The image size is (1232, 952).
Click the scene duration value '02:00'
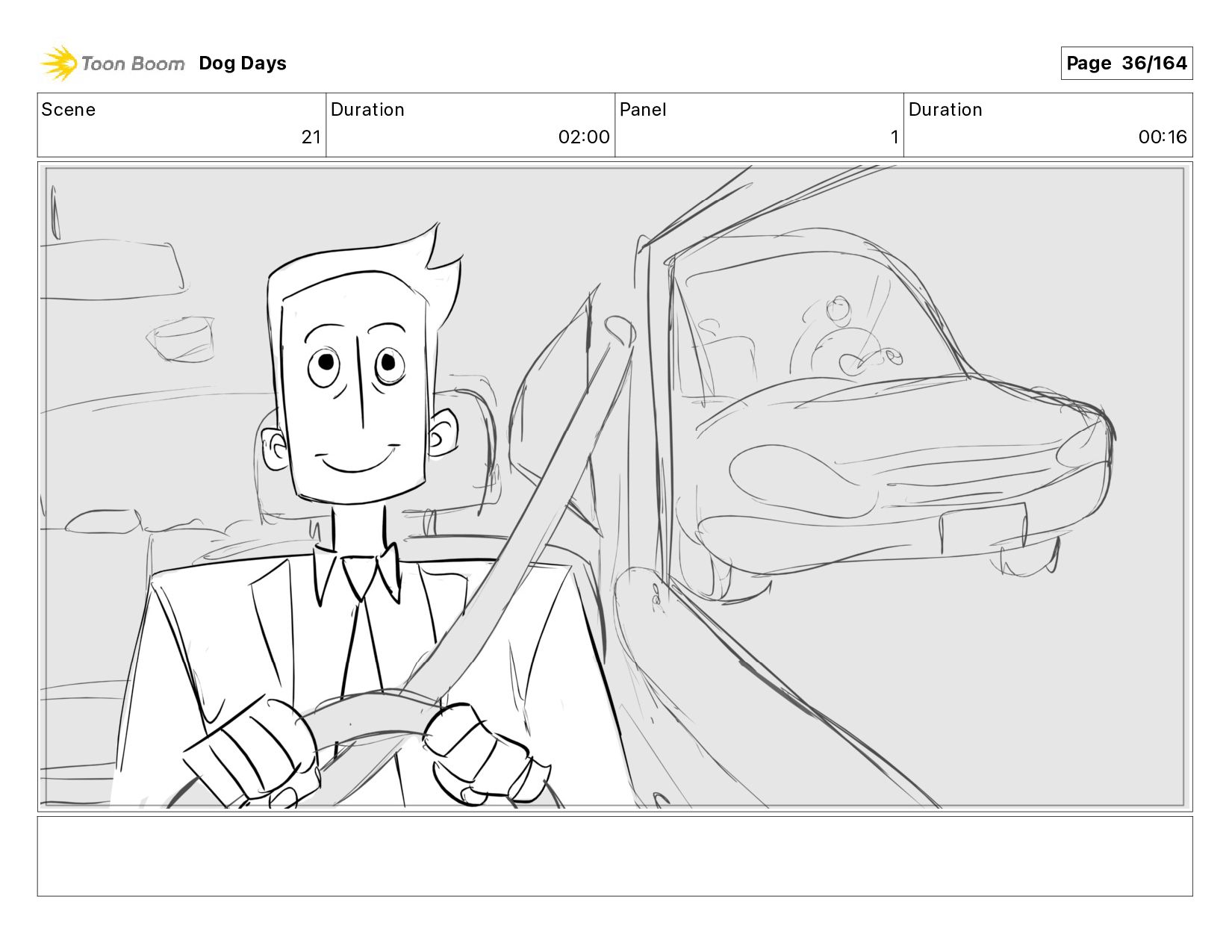tap(584, 137)
